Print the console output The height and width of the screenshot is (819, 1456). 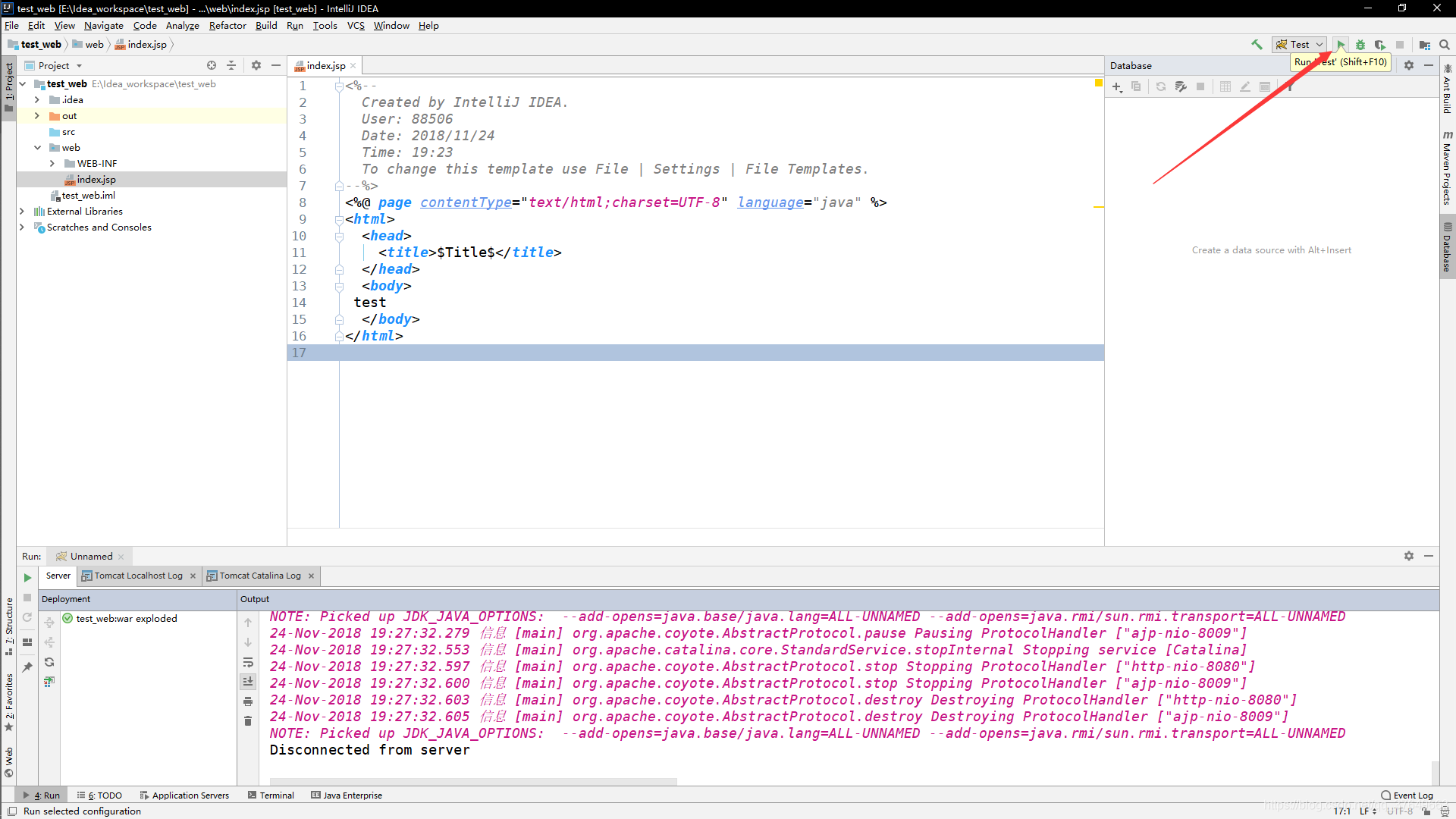pos(248,701)
